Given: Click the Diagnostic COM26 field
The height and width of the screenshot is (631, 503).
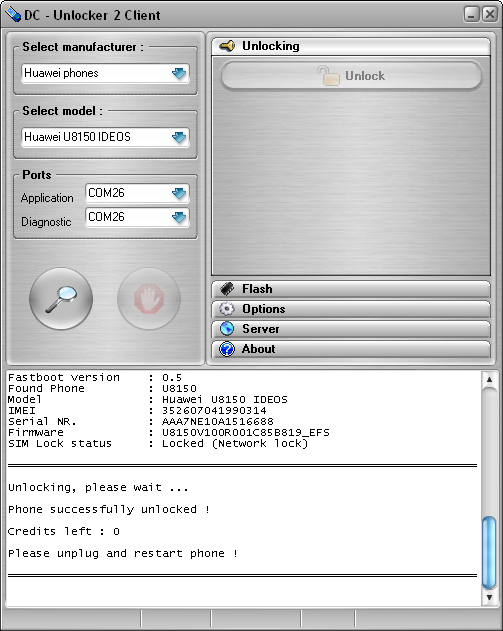Looking at the screenshot, I should pyautogui.click(x=137, y=217).
